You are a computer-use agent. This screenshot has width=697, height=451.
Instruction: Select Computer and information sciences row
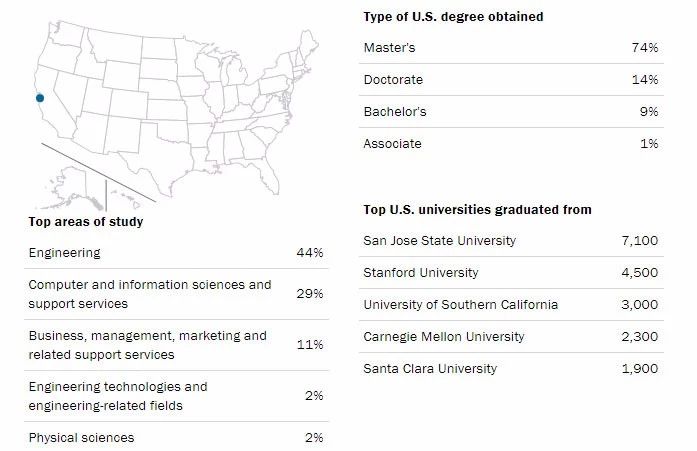(150, 294)
